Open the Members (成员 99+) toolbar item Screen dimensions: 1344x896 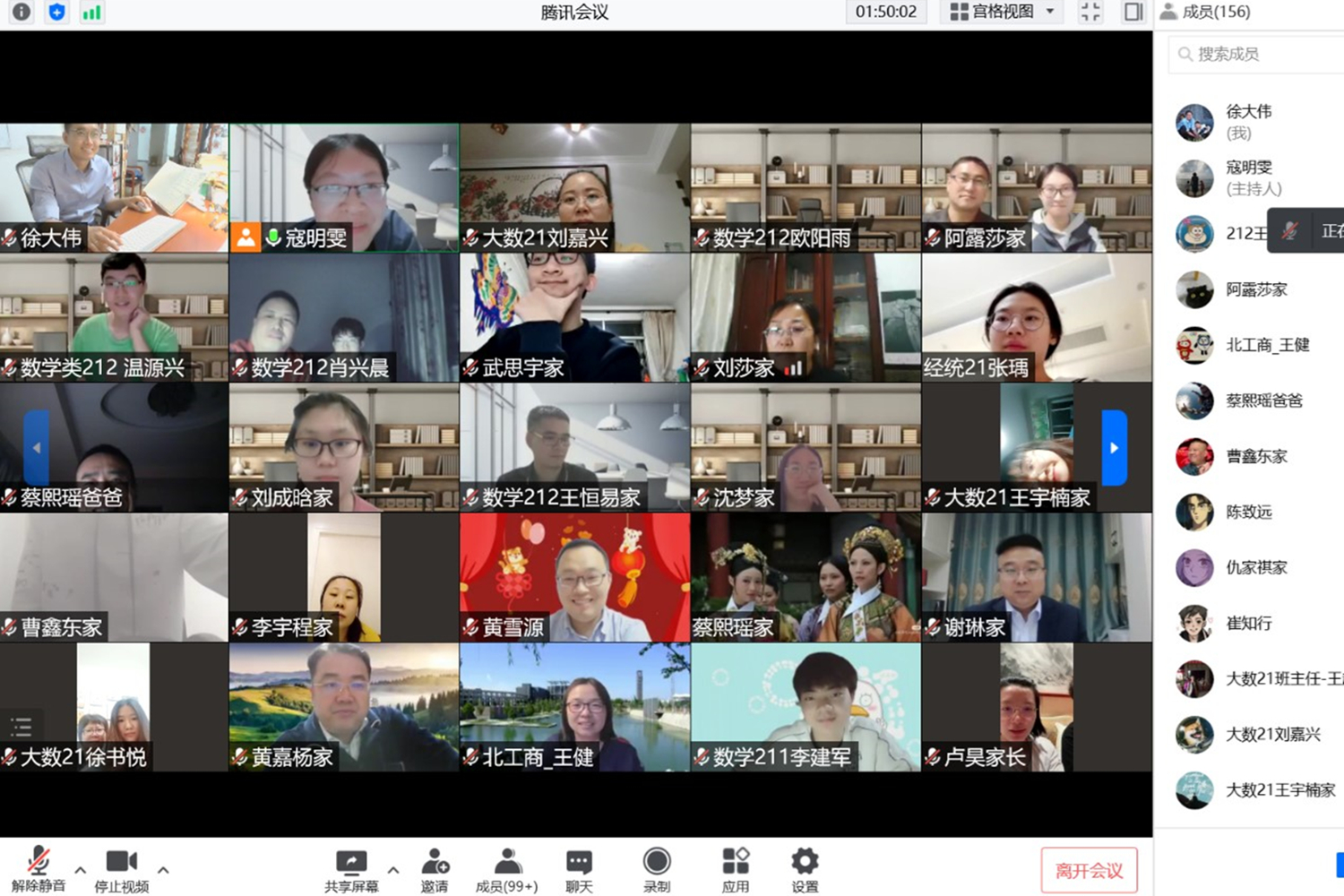pyautogui.click(x=507, y=869)
